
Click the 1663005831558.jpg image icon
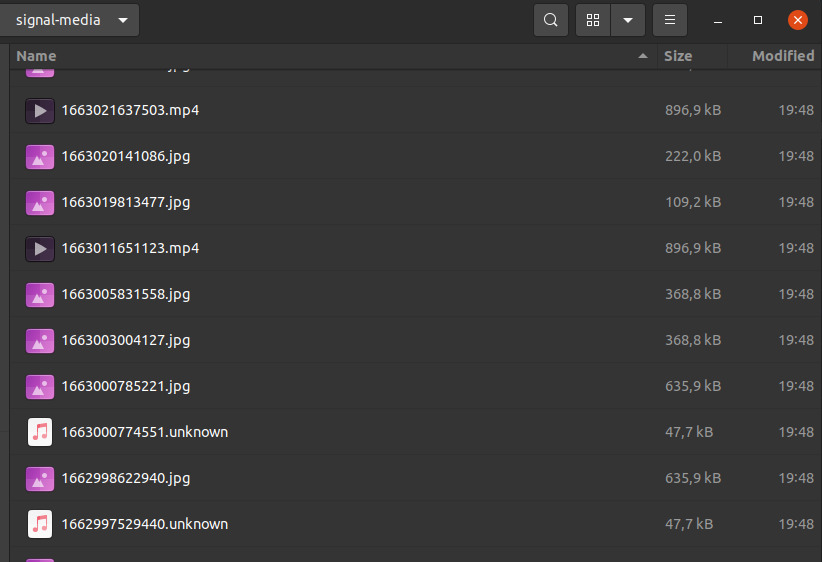tap(39, 294)
